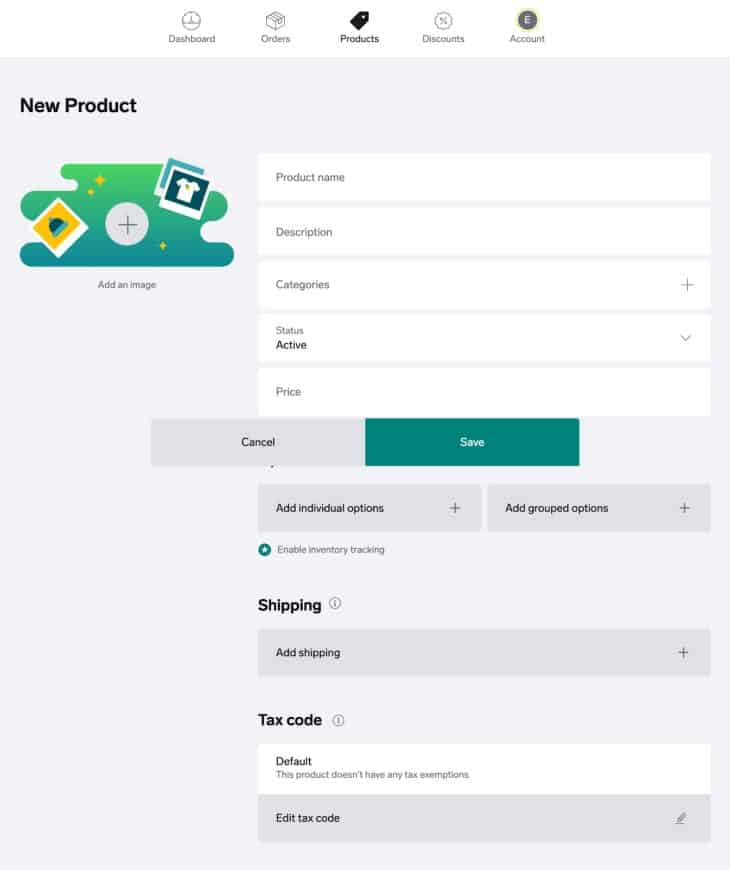
Task: Open the Shipping info tooltip icon
Action: pyautogui.click(x=334, y=604)
